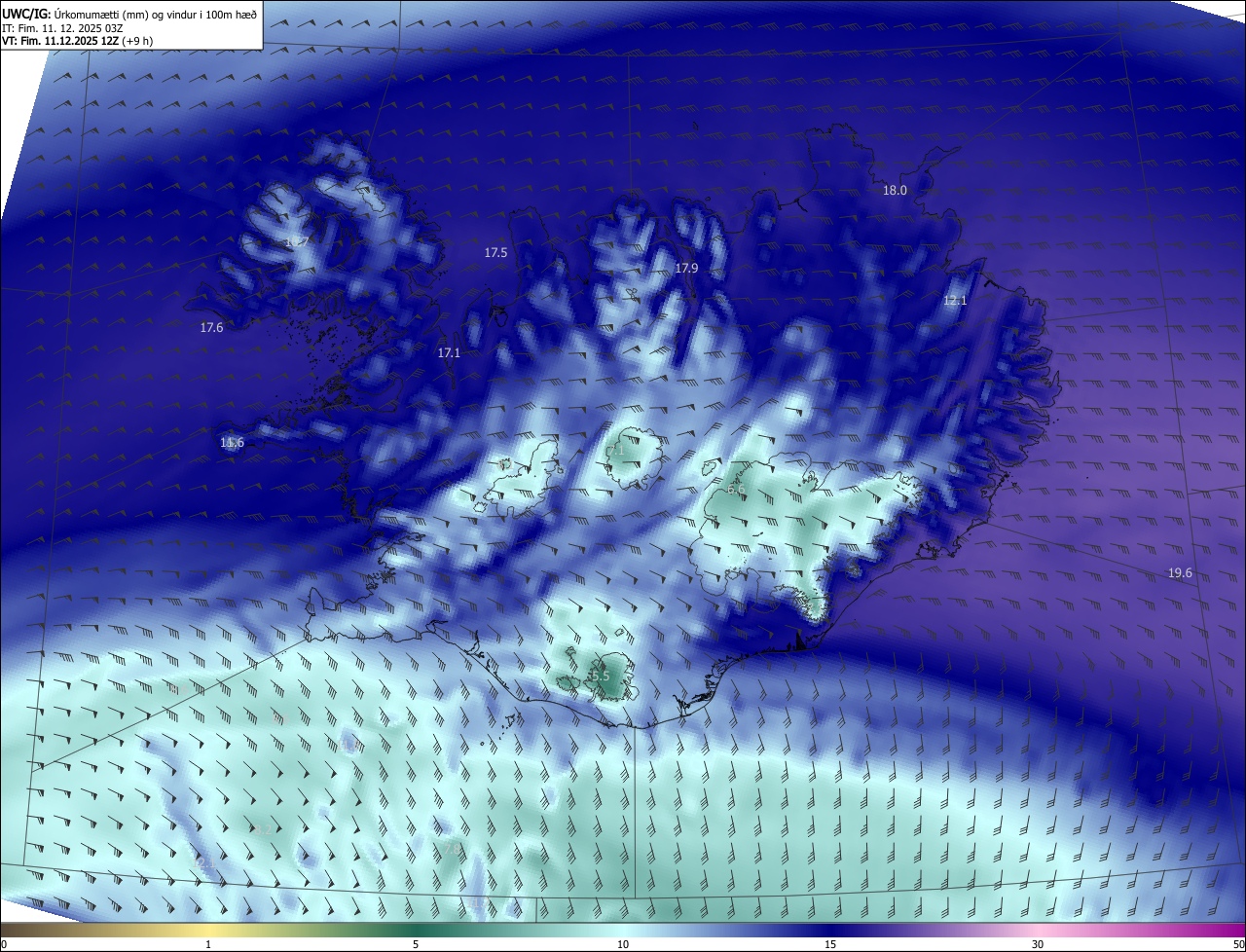1246x952 pixels.
Task: Click the 1 tick on the legend scale
Action: 208,944
